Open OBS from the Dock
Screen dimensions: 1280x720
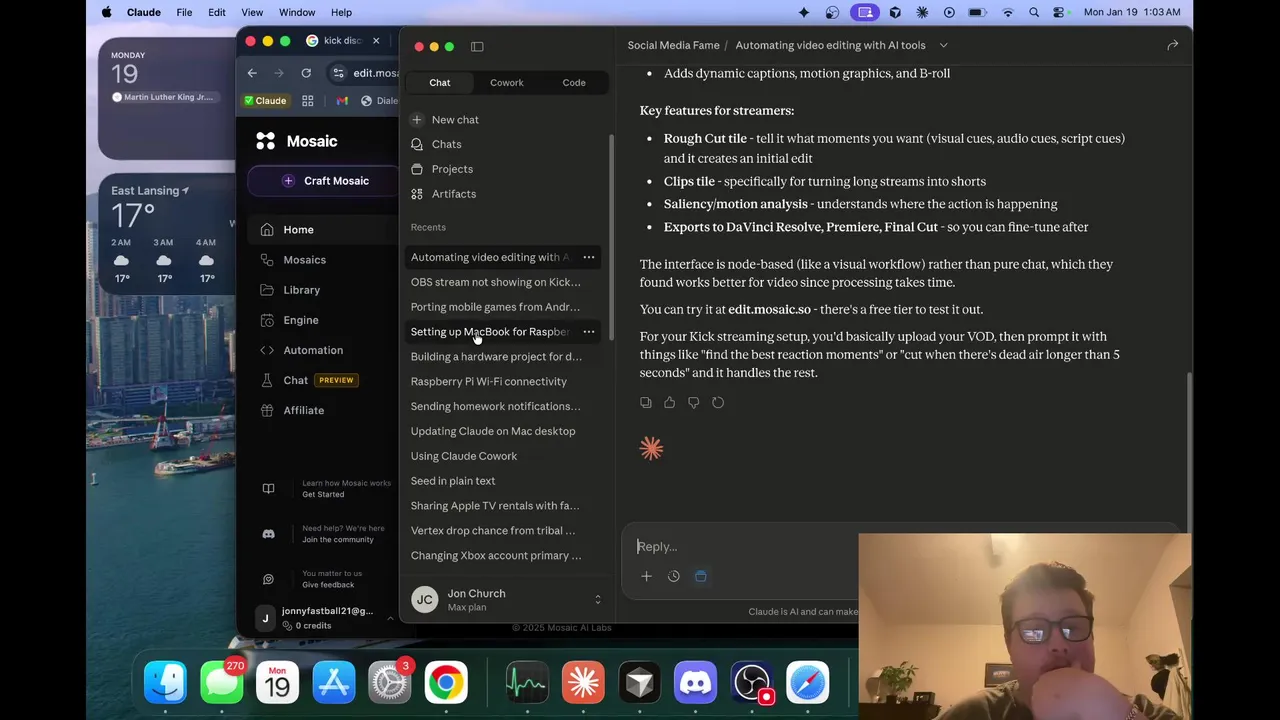751,683
